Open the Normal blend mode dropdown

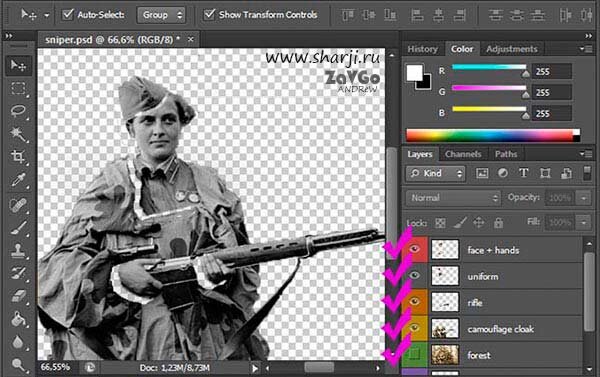click(453, 198)
